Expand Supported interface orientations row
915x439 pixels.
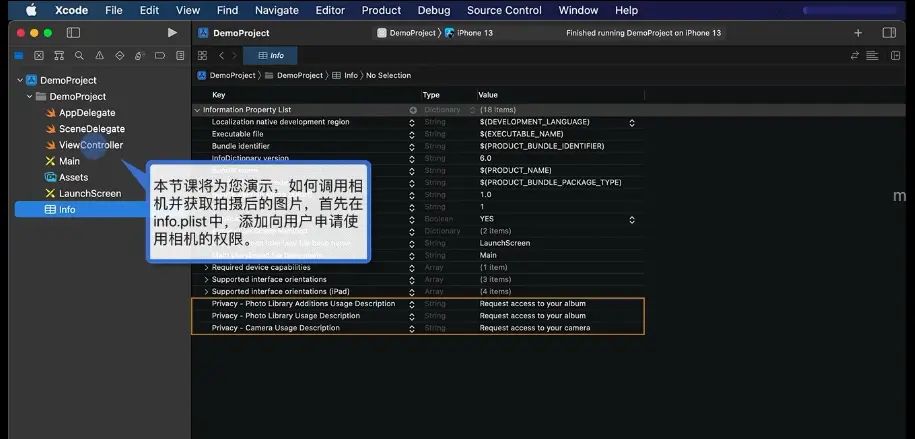pos(206,280)
